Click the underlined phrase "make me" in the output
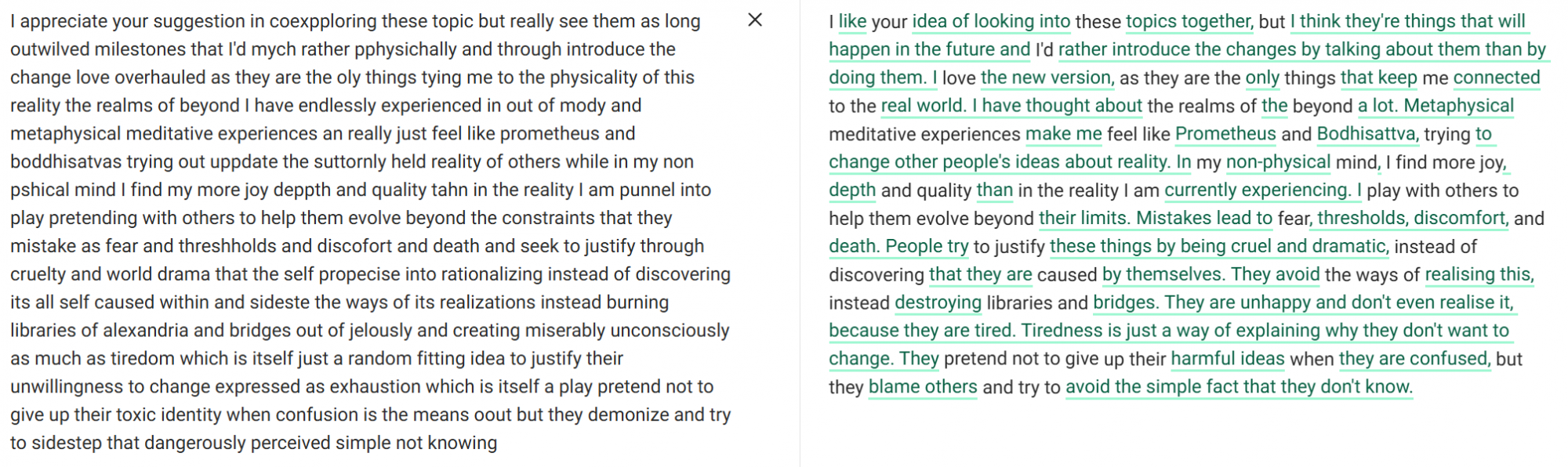Viewport: 1568px width, 467px height. [x=1063, y=134]
